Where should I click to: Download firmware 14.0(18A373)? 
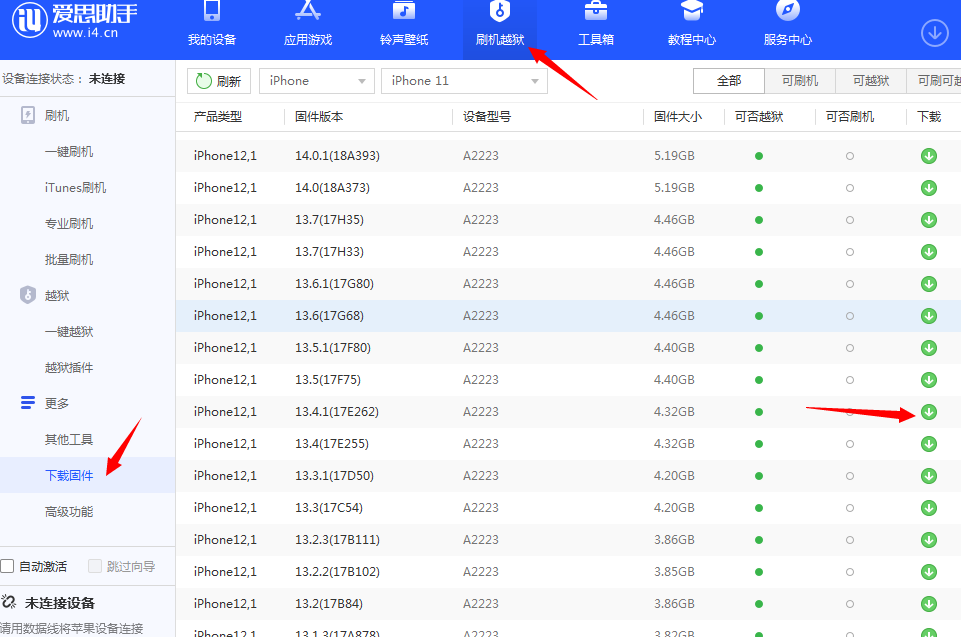click(929, 188)
